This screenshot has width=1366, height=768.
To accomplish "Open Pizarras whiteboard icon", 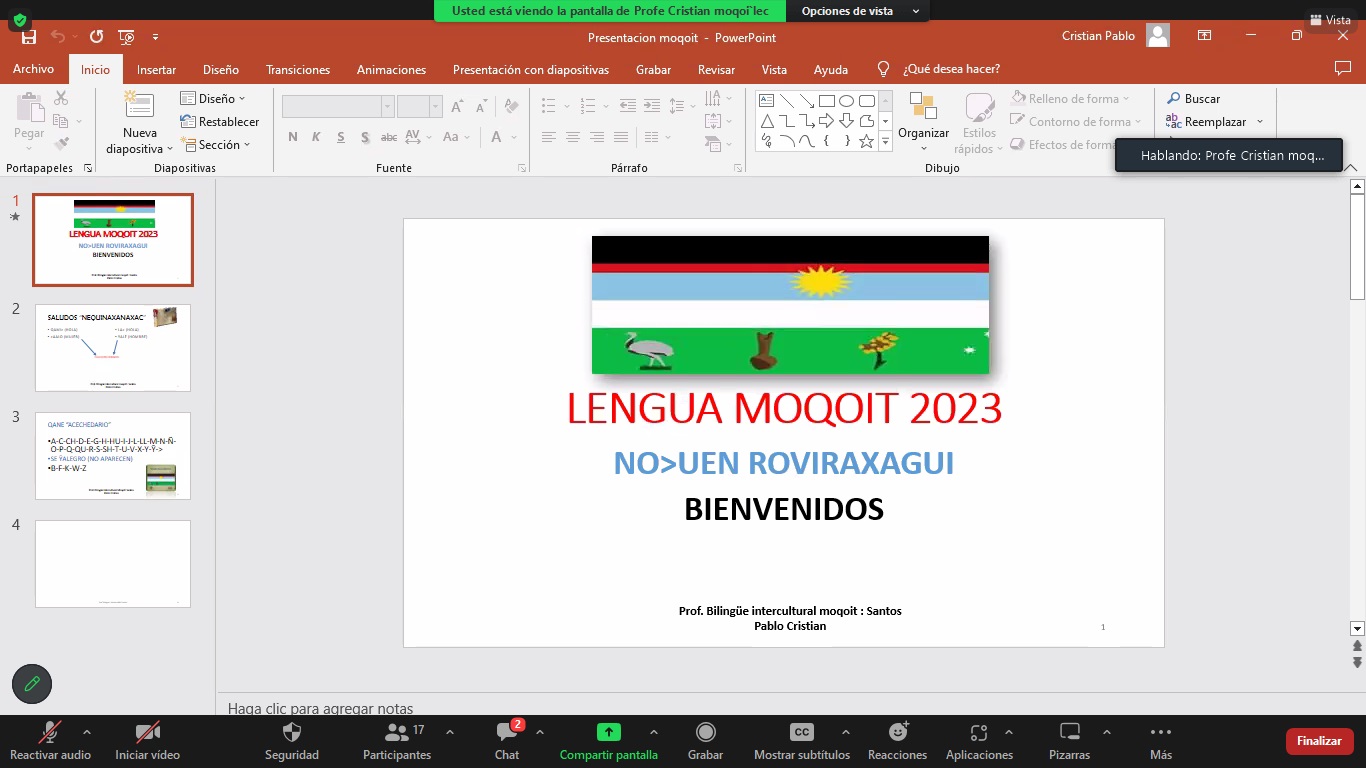I will click(1069, 733).
